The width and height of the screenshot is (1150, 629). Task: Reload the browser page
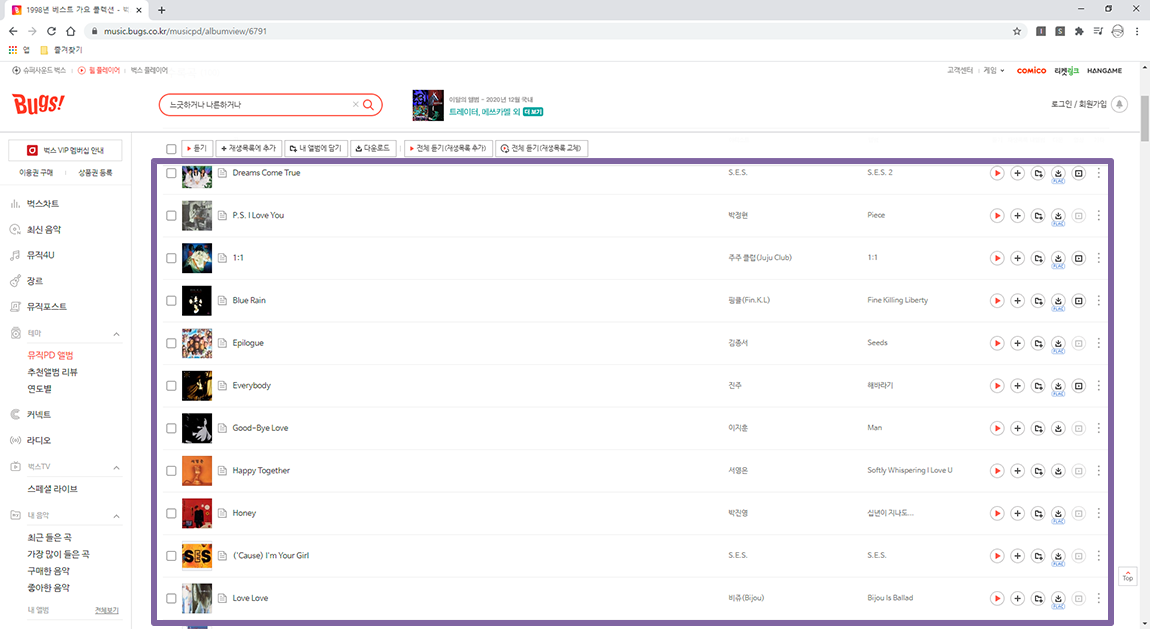51,32
